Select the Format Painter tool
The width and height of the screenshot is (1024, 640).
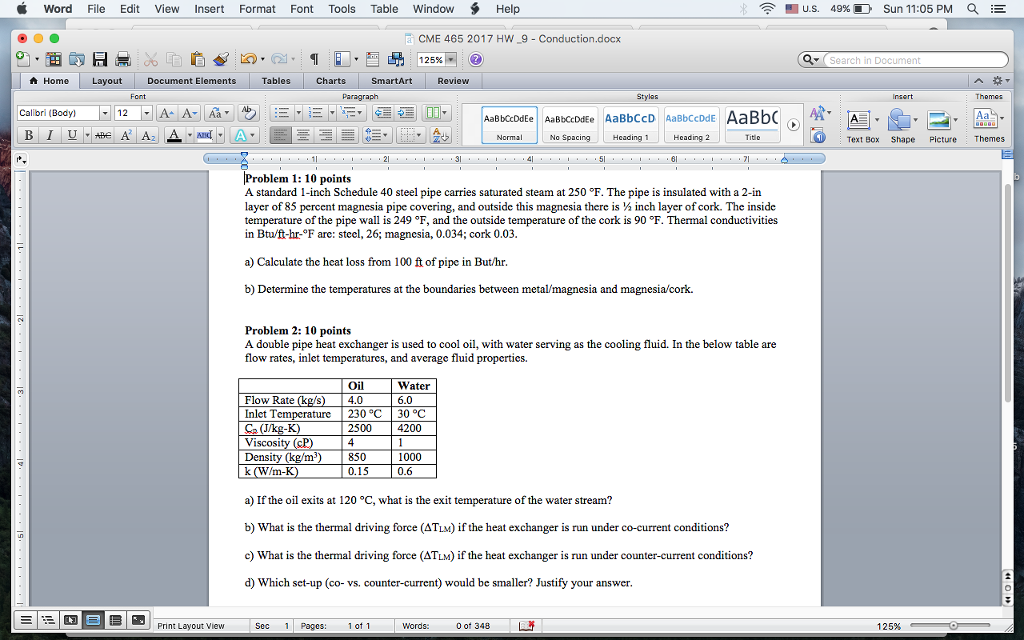coord(220,57)
